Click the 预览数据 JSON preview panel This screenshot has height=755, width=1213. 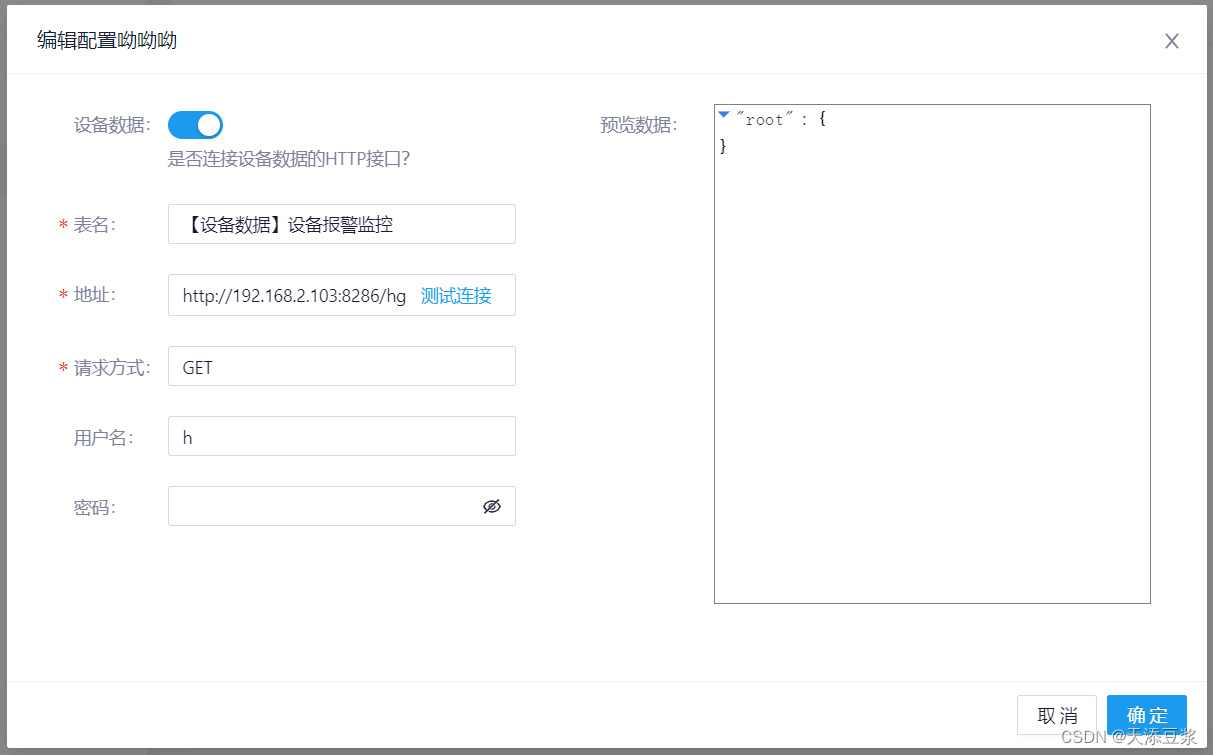point(931,350)
